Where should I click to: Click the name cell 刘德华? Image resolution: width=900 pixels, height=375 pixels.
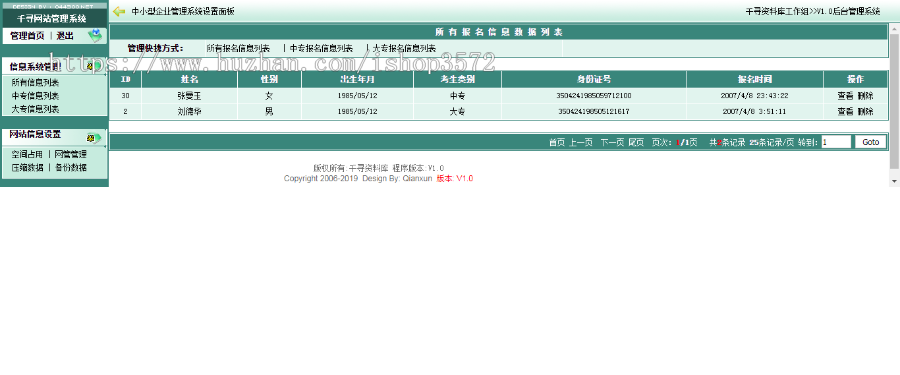tap(189, 112)
